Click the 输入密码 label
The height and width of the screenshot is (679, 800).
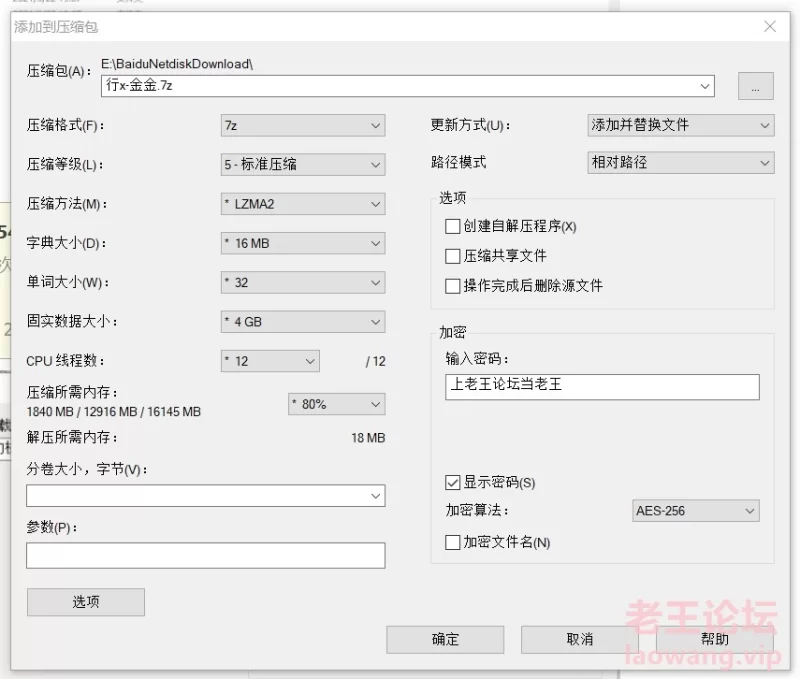477,359
